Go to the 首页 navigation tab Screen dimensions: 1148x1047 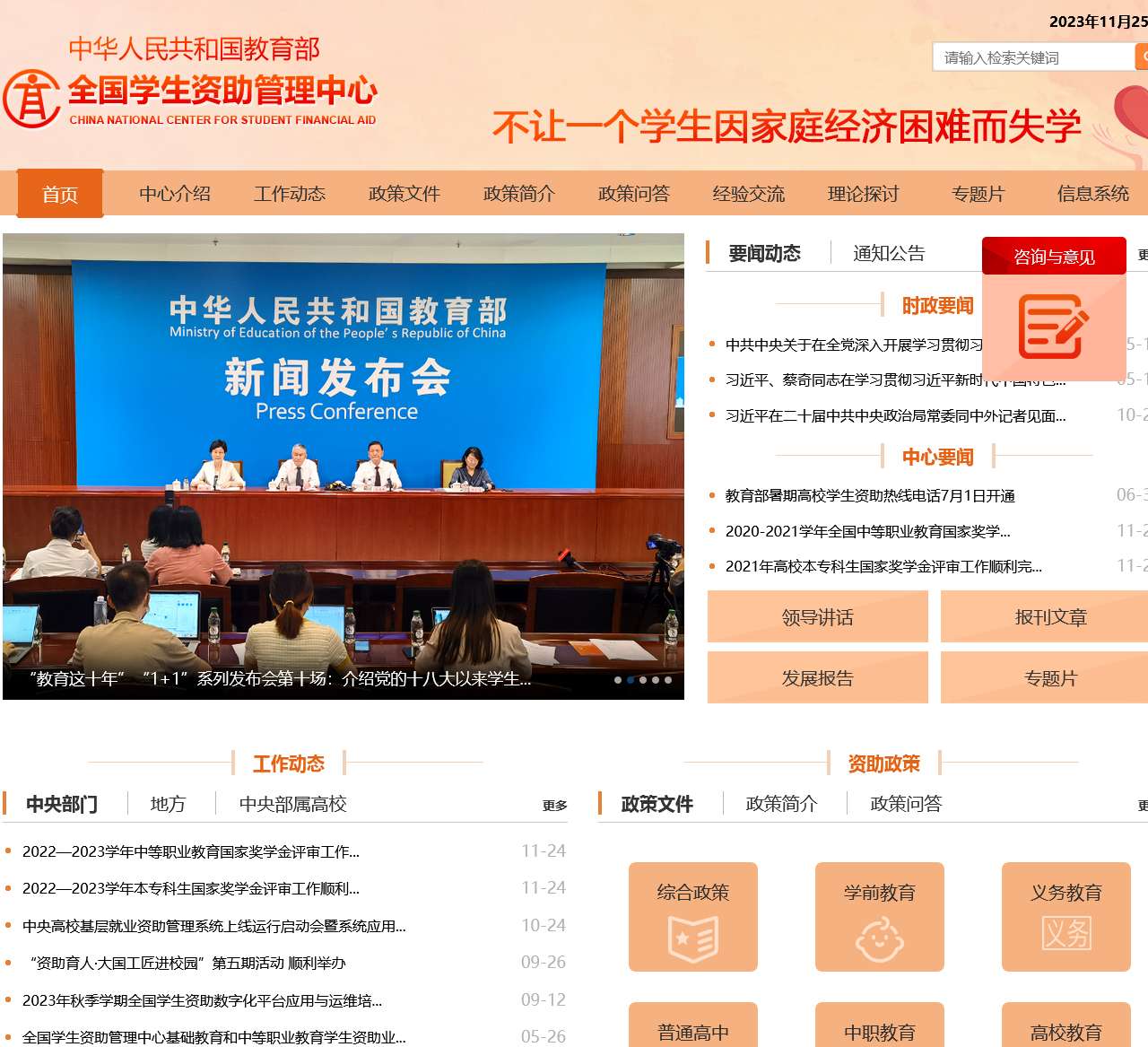[60, 194]
